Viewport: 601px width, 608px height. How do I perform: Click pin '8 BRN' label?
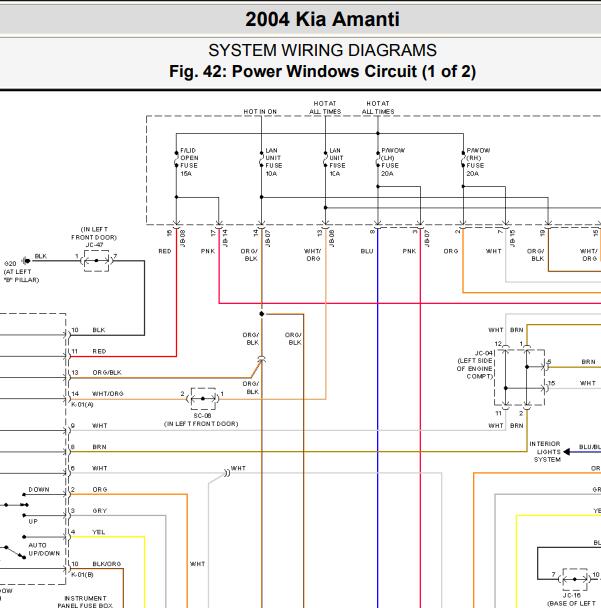pos(89,447)
